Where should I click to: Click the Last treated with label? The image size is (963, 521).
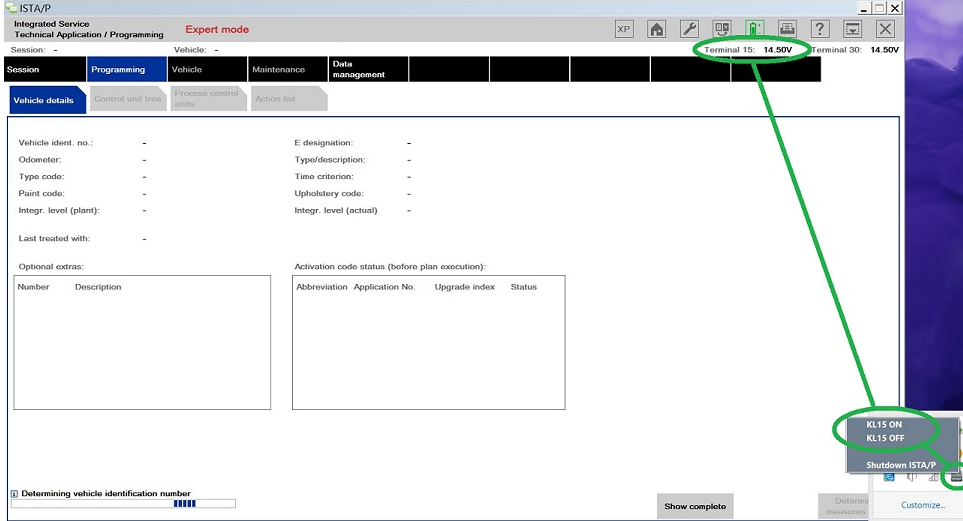[x=54, y=238]
